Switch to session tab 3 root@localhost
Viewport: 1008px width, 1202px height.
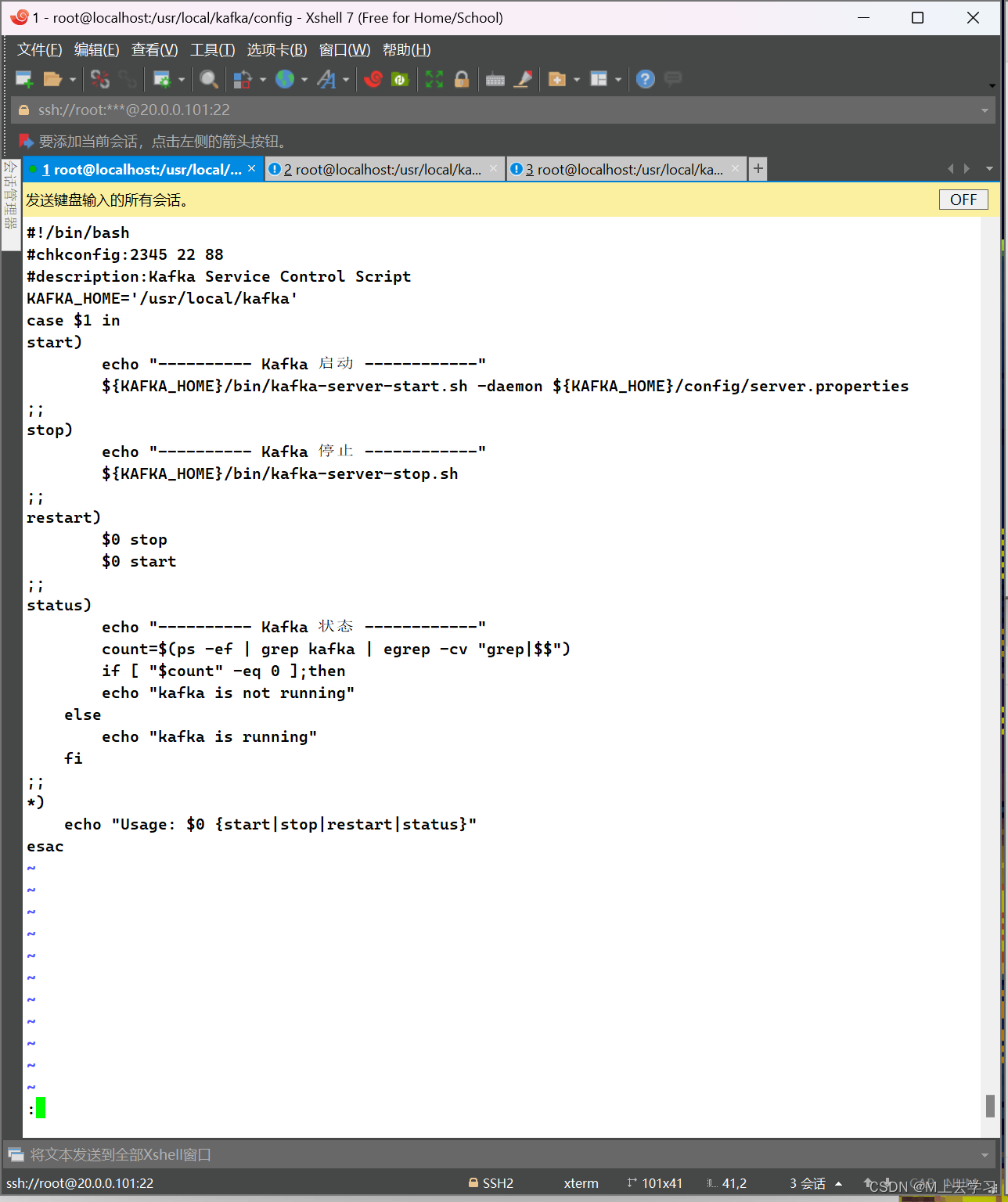[x=625, y=170]
